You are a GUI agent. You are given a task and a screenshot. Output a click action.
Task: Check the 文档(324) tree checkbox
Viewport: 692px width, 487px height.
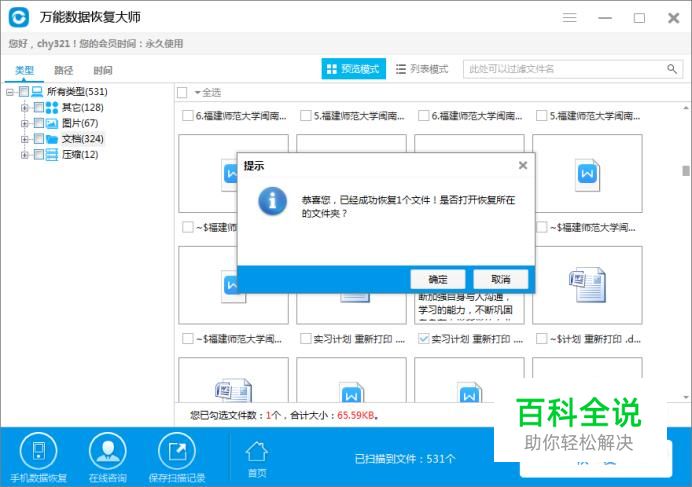coord(39,139)
